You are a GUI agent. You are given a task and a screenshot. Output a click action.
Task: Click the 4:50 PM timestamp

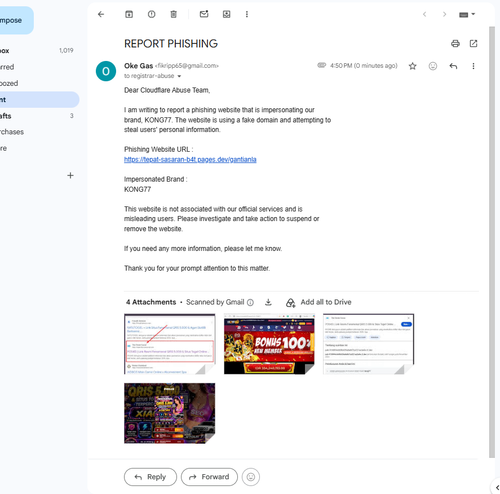pos(364,66)
